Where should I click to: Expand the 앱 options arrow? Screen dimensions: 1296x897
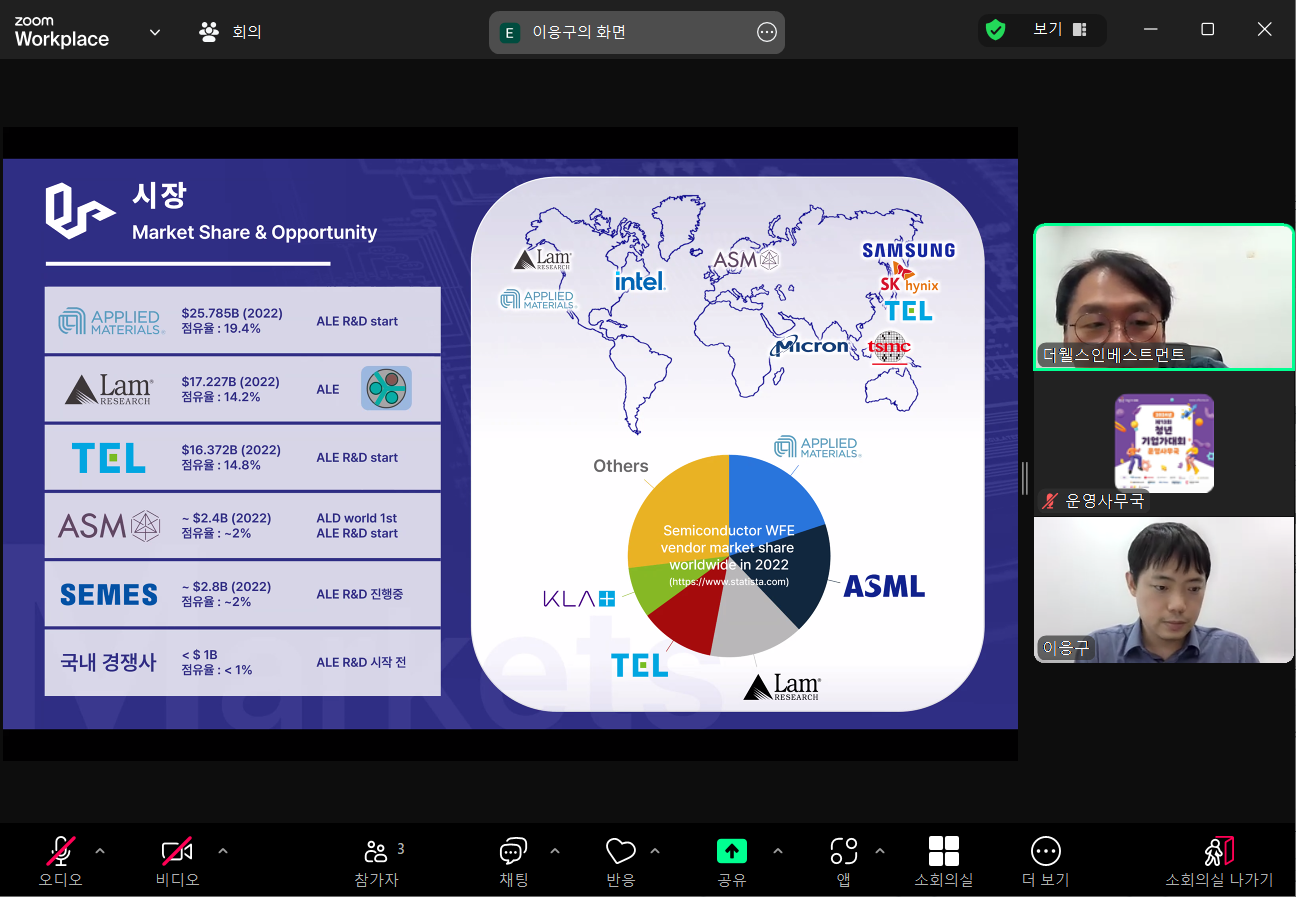[880, 851]
